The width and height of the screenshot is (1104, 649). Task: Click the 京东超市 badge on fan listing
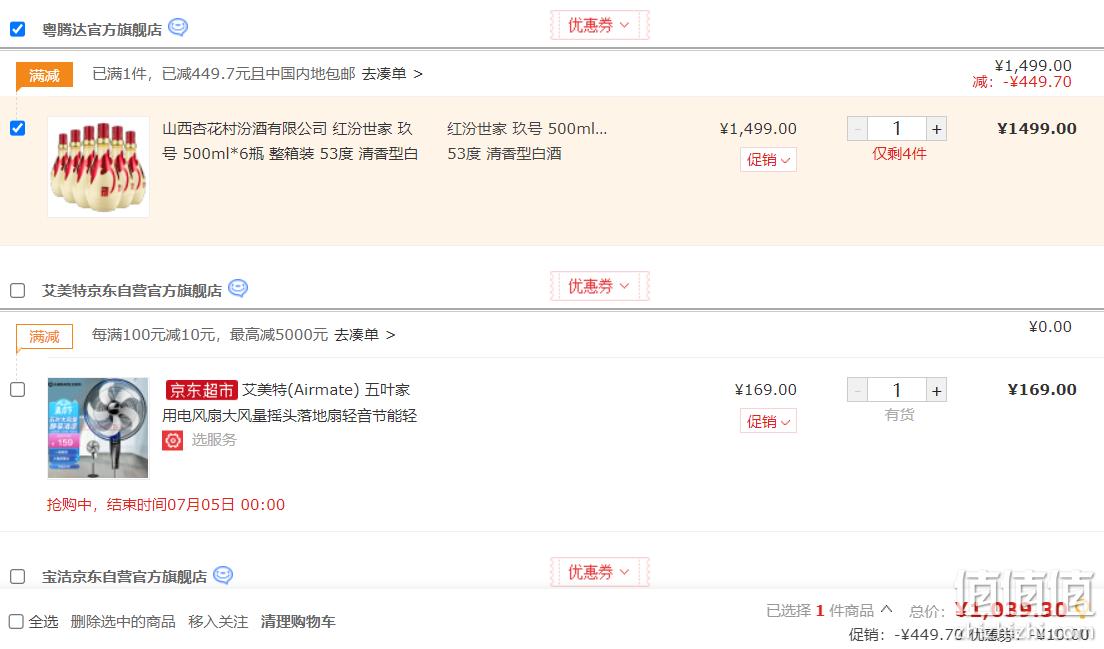(x=201, y=390)
